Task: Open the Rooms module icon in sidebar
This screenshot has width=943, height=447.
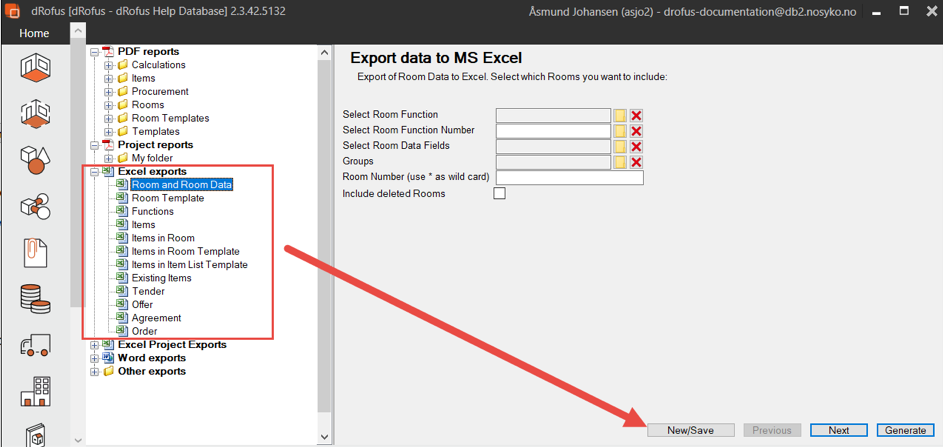Action: tap(35, 67)
